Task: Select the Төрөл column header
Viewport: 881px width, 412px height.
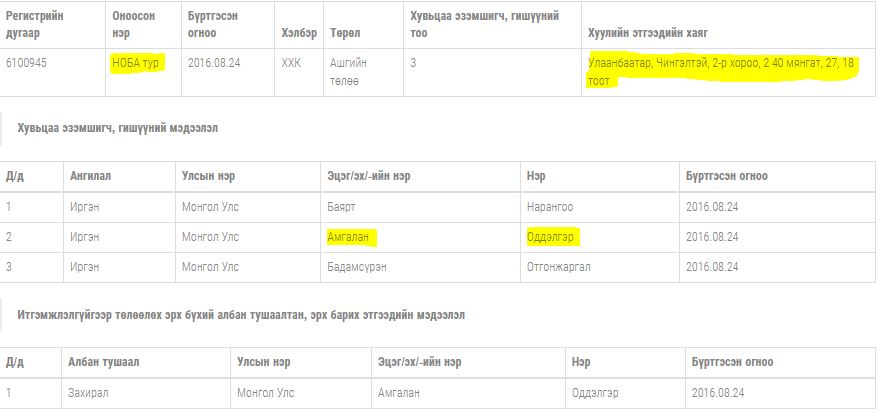Action: point(346,33)
